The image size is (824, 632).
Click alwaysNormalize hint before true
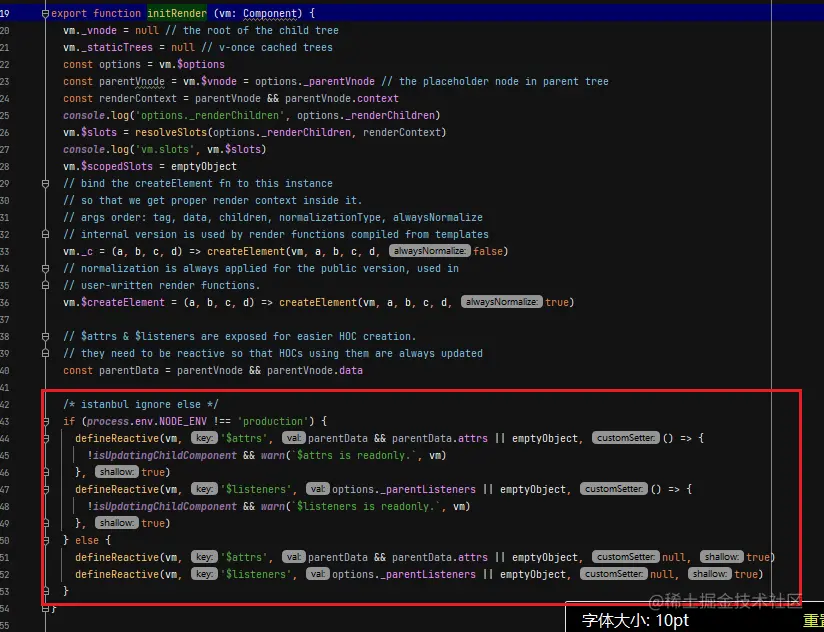(502, 302)
